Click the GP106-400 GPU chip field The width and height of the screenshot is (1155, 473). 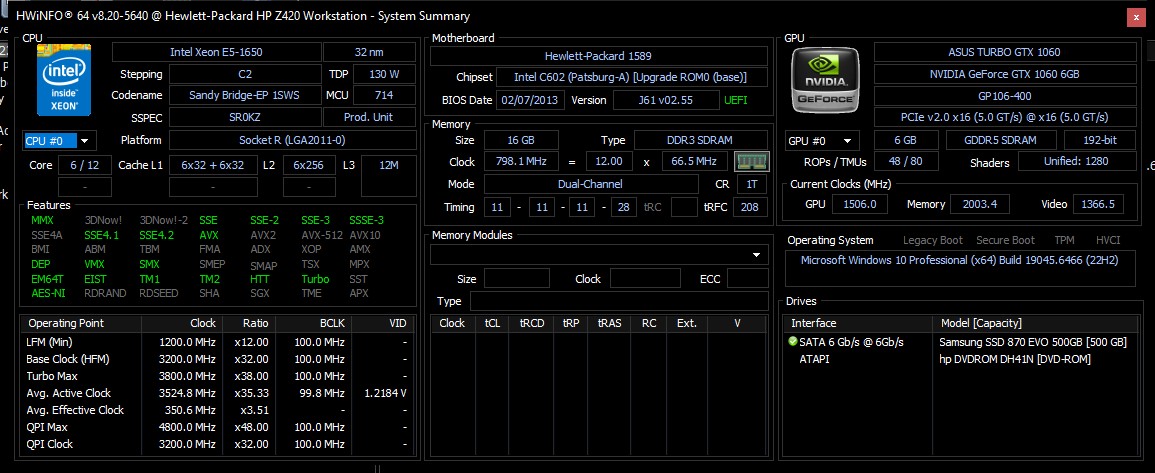point(1005,96)
